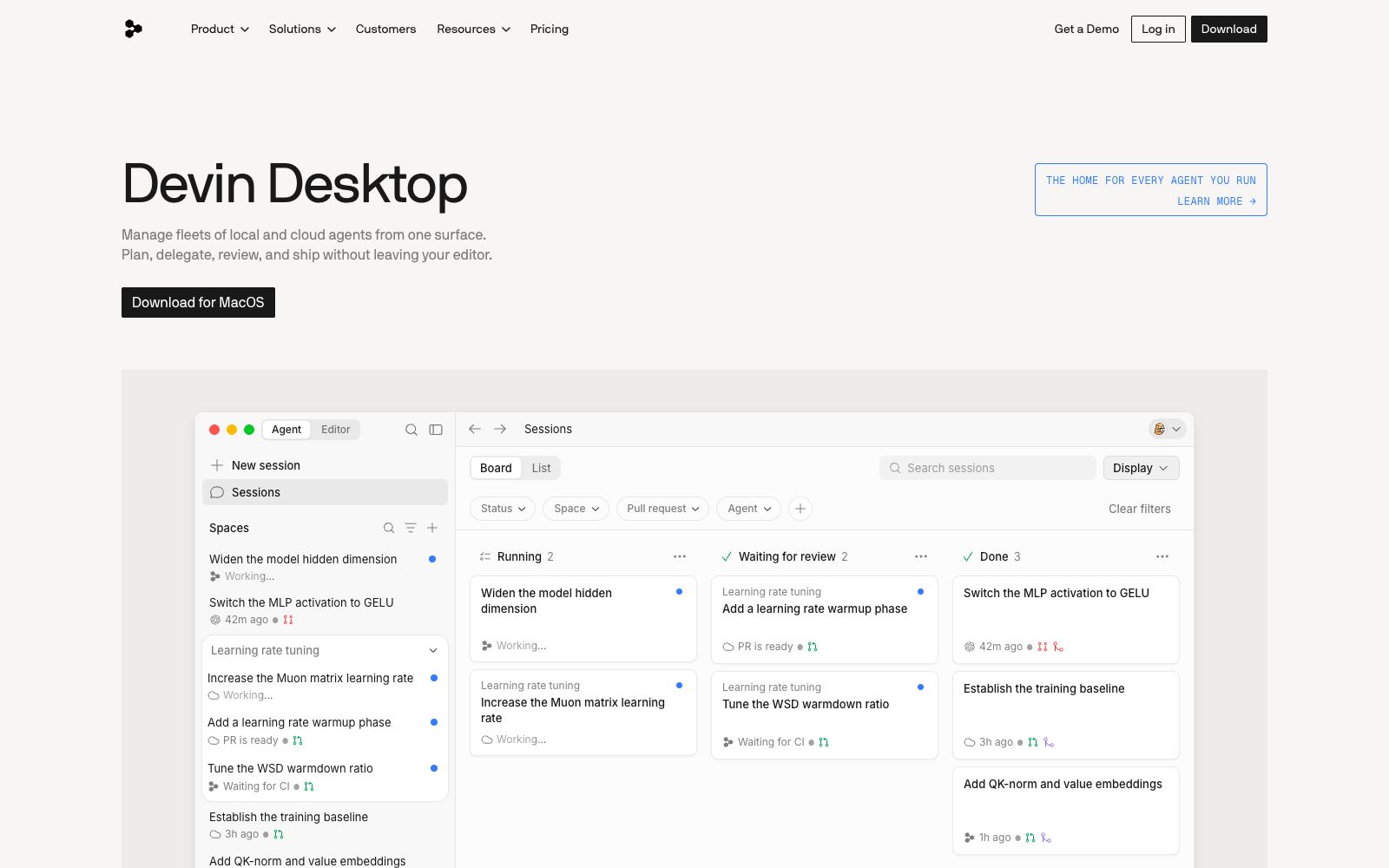
Task: Open the Display dropdown
Action: click(x=1142, y=468)
